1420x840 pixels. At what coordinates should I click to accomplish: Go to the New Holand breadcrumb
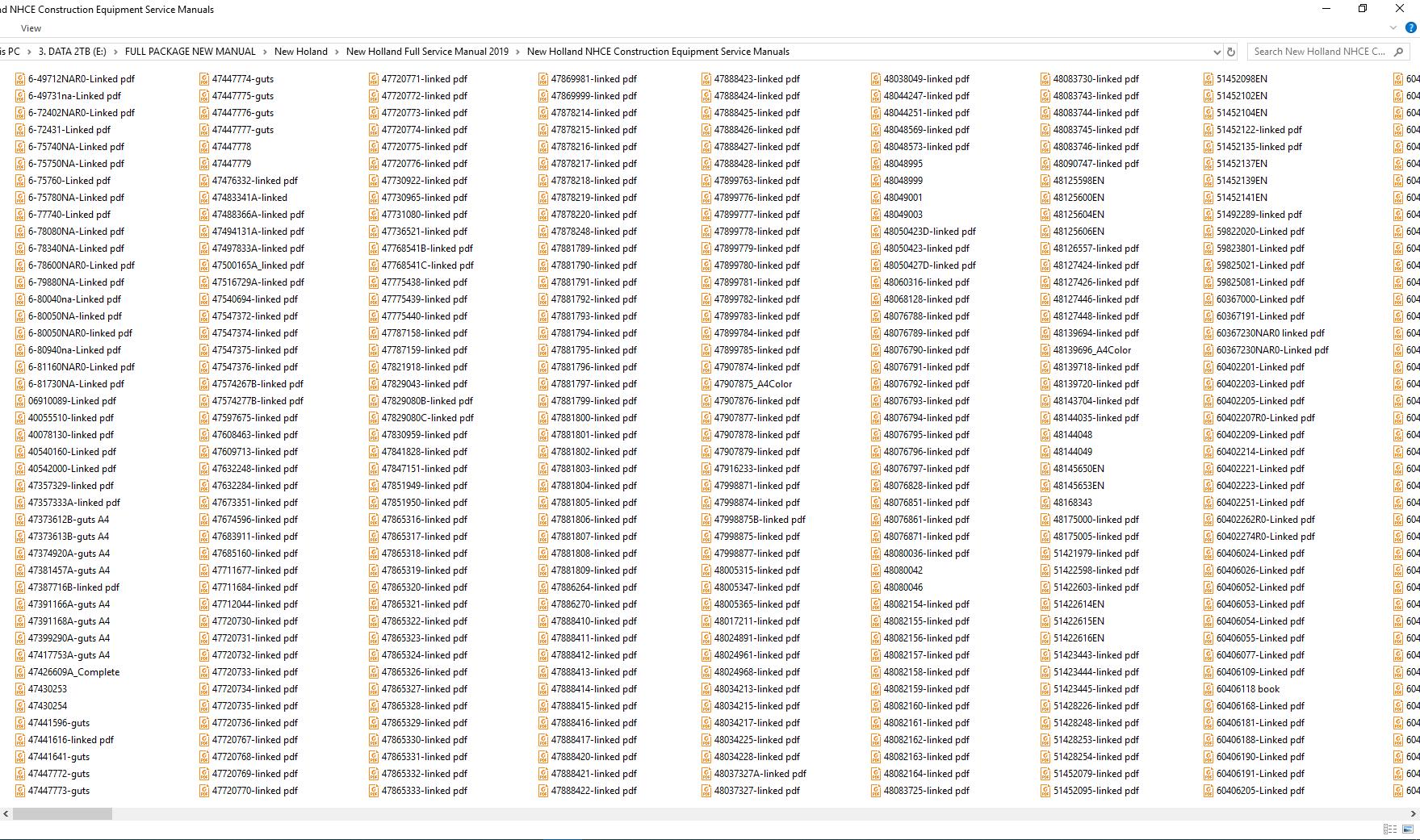tap(300, 52)
